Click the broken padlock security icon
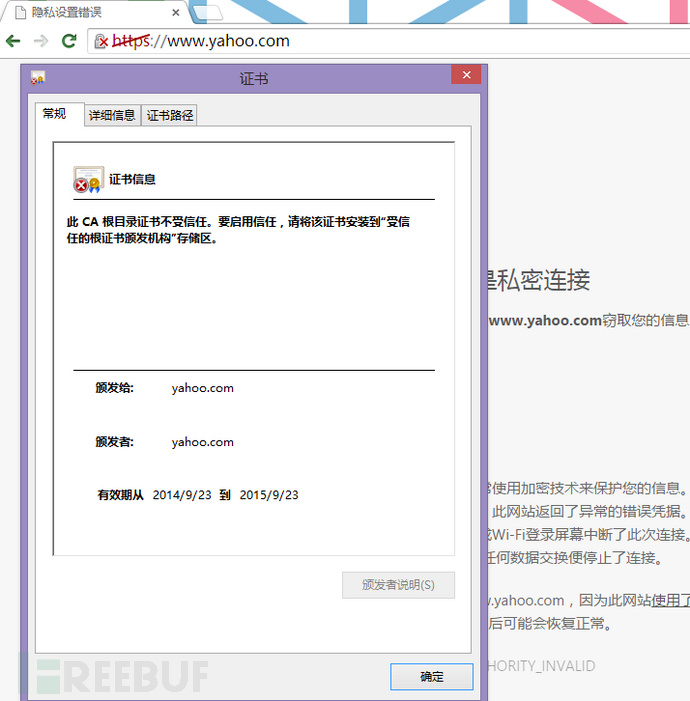Viewport: 690px width, 701px height. pyautogui.click(x=101, y=42)
